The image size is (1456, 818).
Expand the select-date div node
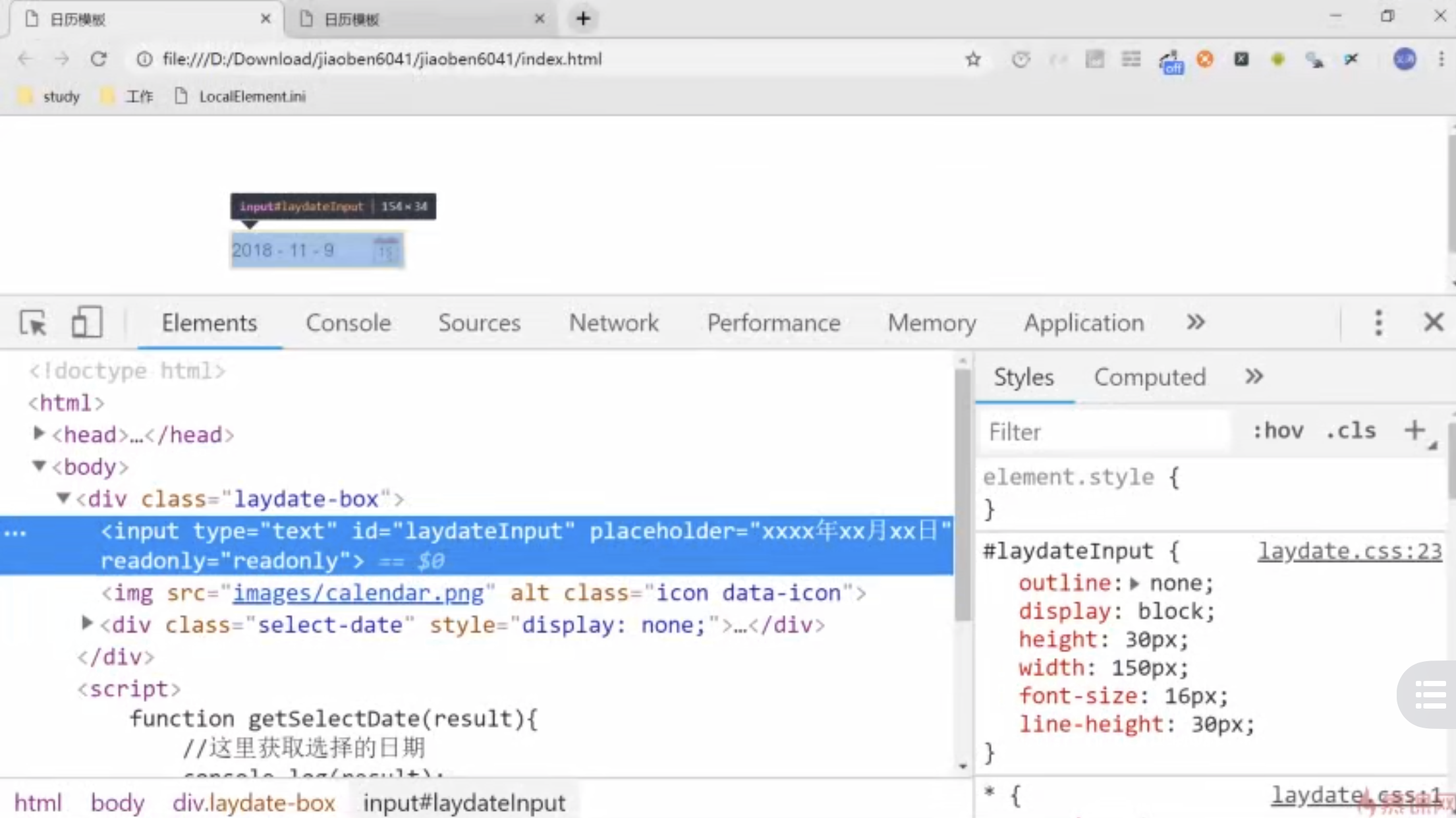click(x=86, y=624)
